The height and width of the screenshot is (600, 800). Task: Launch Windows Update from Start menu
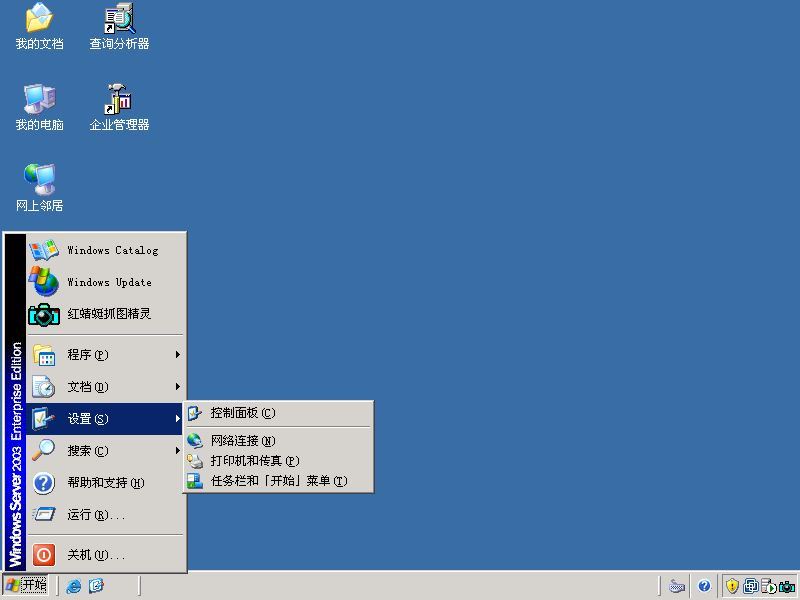click(105, 282)
